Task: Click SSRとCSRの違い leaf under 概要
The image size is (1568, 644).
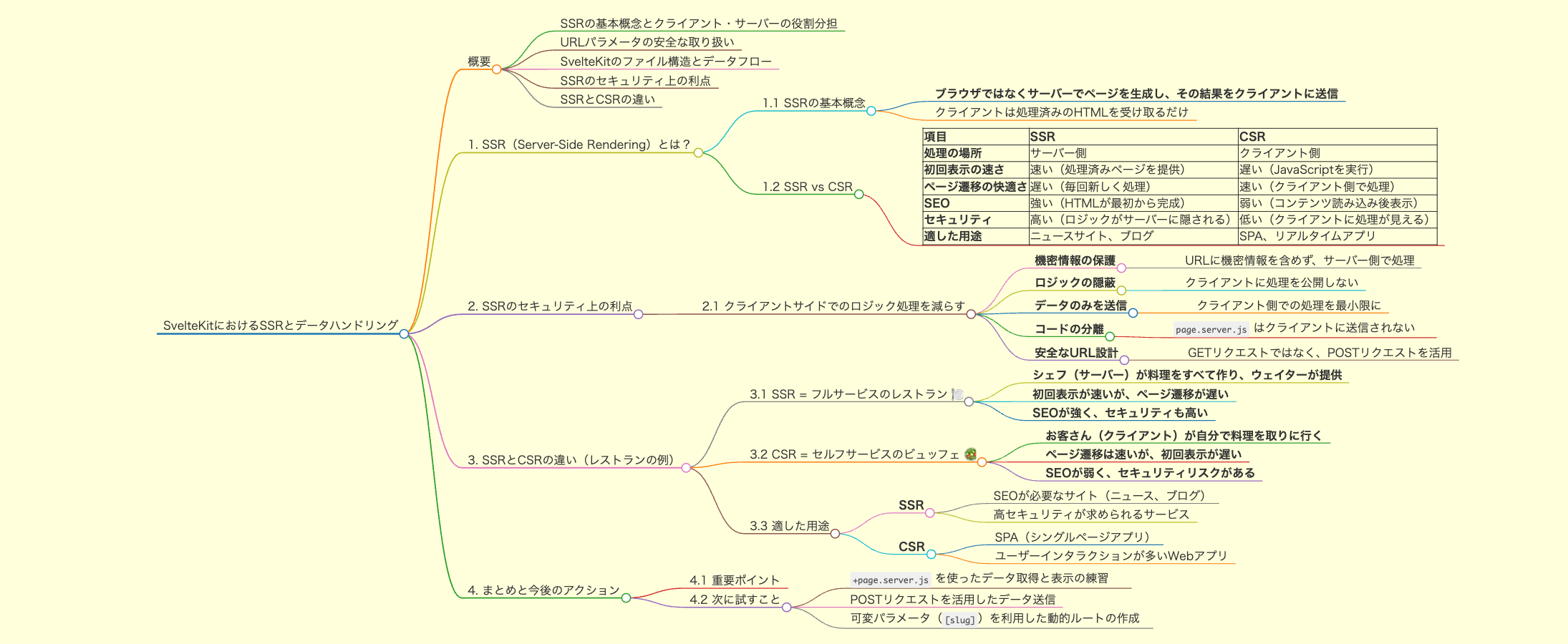Action: click(607, 99)
